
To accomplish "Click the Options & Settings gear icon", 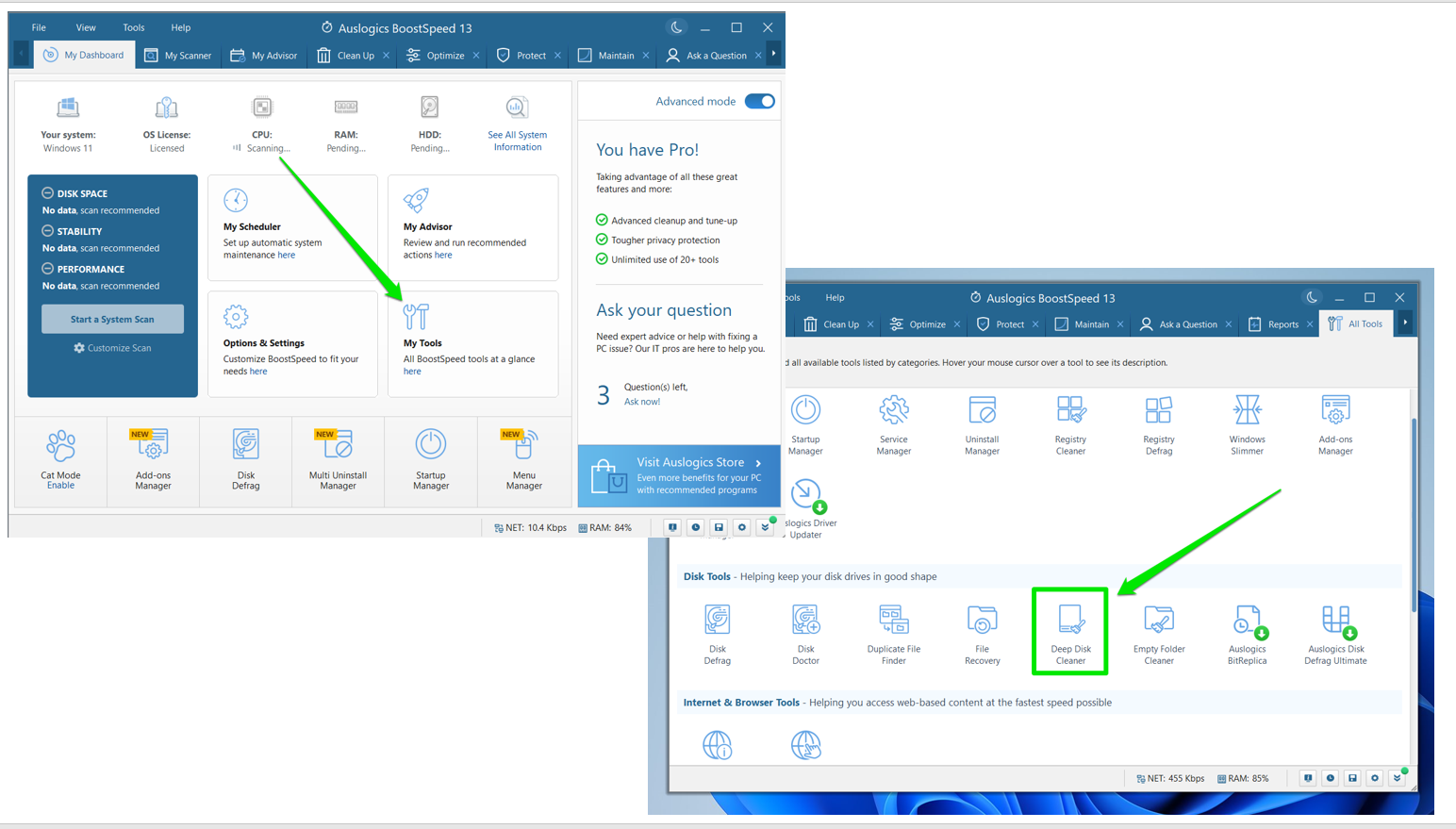I will click(236, 316).
